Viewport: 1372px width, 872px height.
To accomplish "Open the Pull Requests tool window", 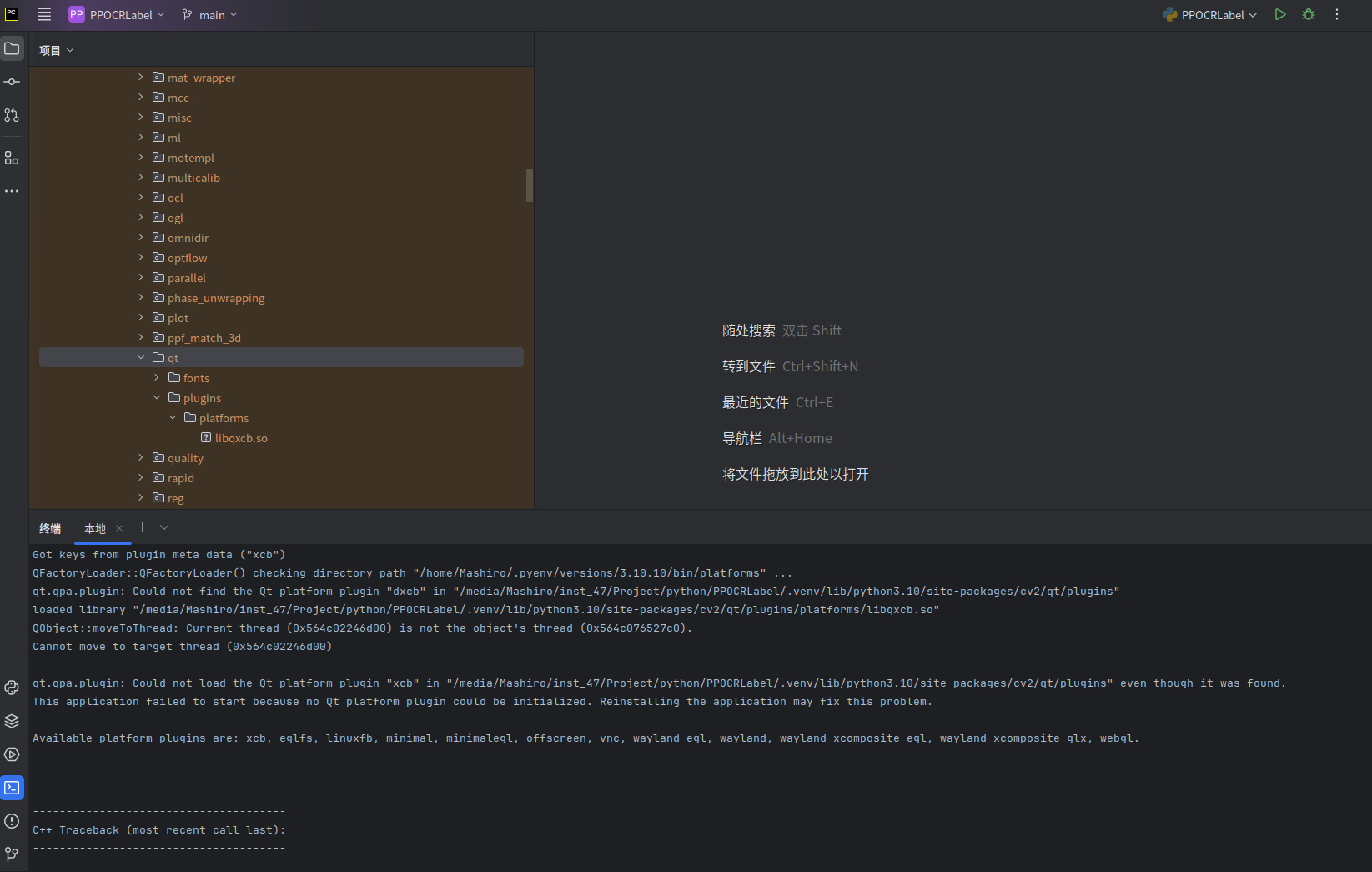I will pyautogui.click(x=12, y=115).
